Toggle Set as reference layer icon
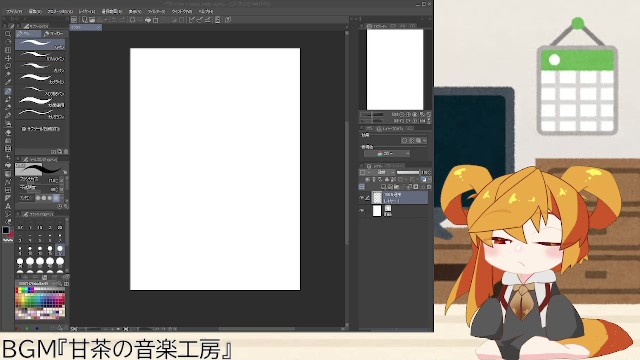The height and width of the screenshot is (360, 640). coord(373,180)
